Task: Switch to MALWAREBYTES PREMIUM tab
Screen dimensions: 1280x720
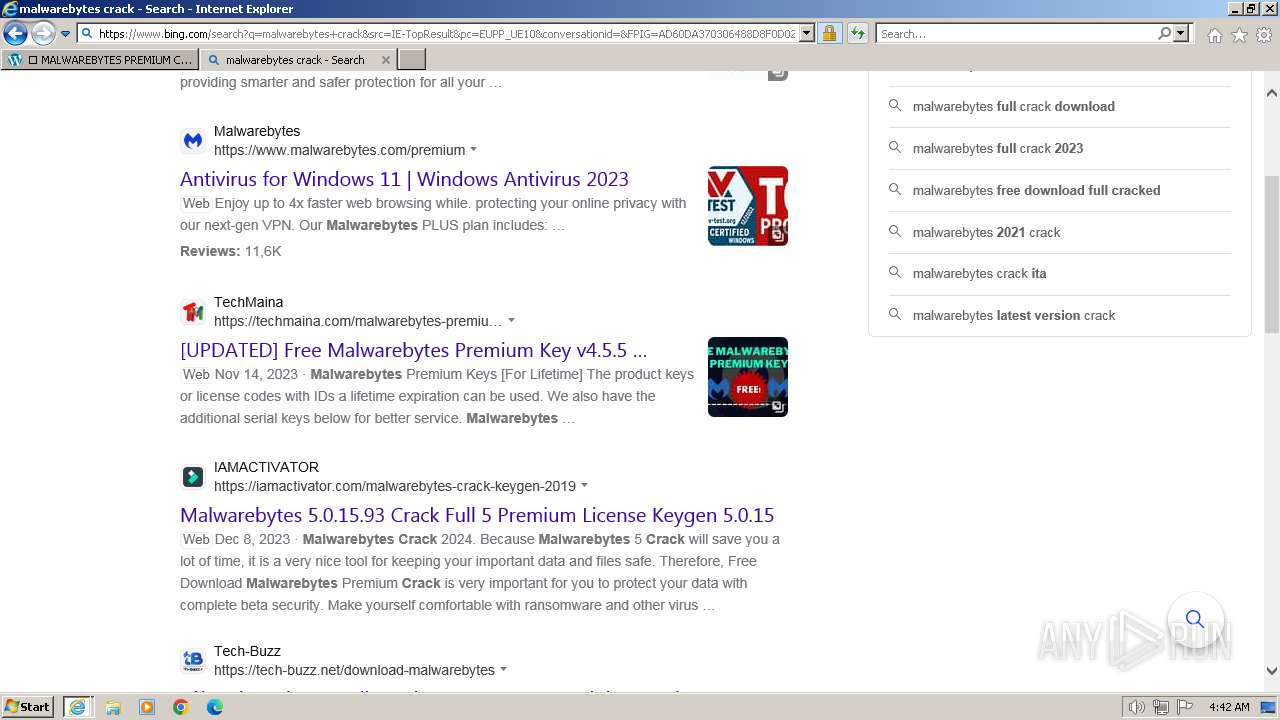Action: pyautogui.click(x=100, y=60)
